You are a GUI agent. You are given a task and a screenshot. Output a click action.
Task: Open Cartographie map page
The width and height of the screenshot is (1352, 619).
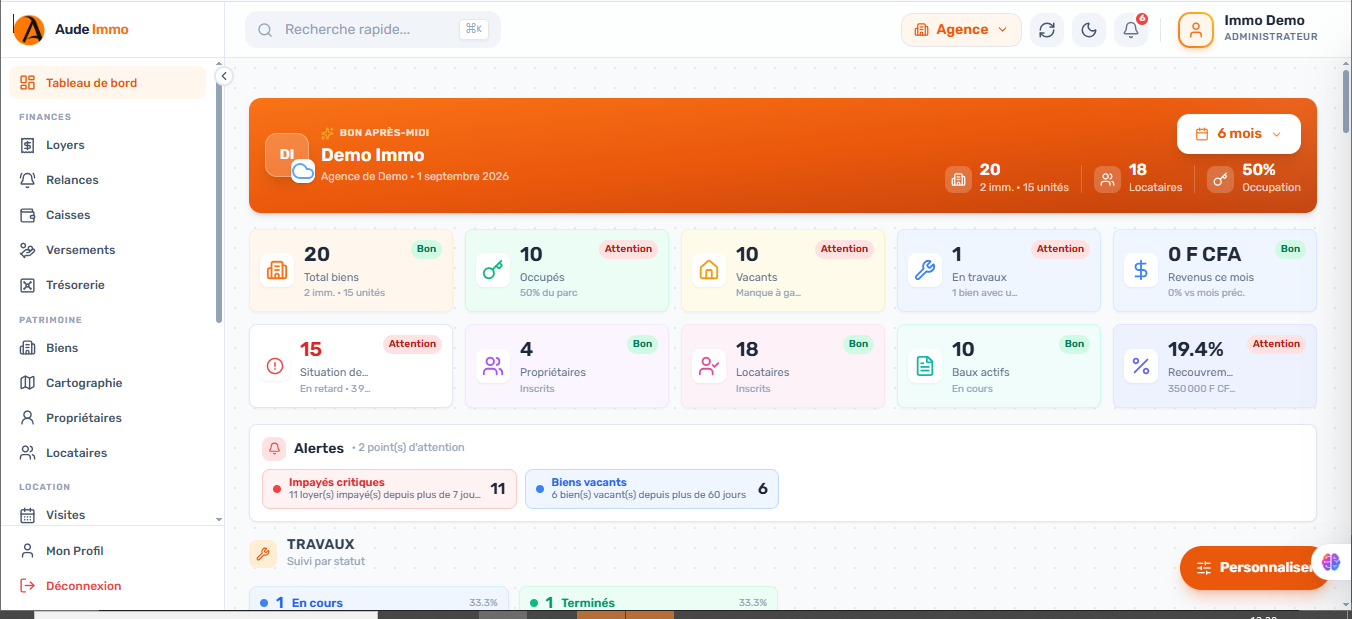point(107,383)
